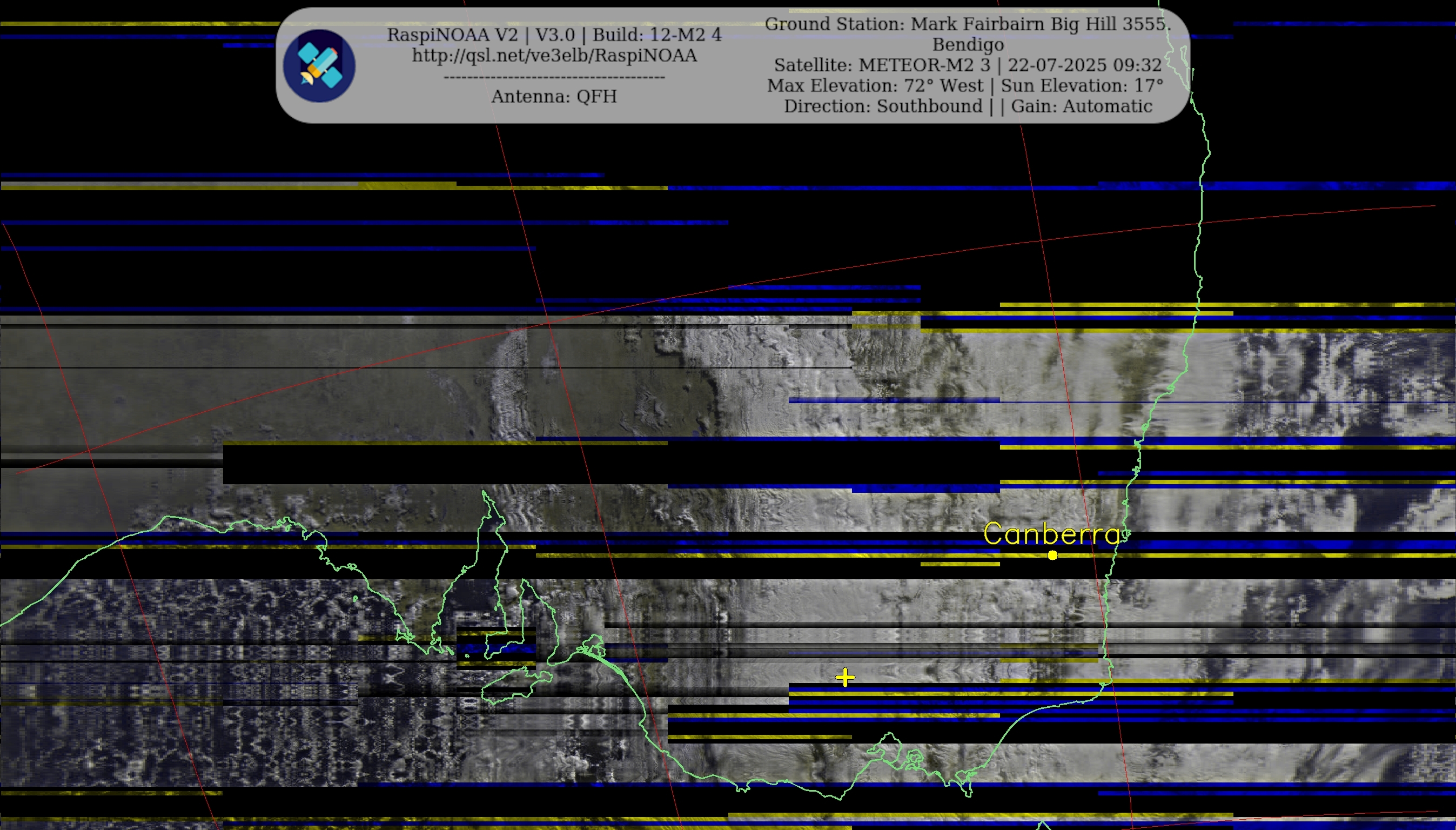This screenshot has width=1456, height=830.
Task: Open the qsl.net RaspiNOAA URL text
Action: 554,56
